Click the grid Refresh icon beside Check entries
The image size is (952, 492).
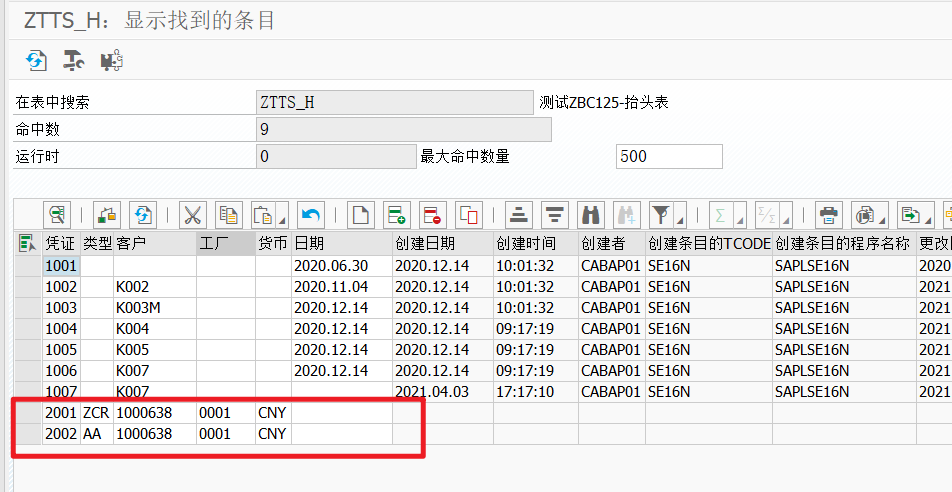pyautogui.click(x=143, y=215)
